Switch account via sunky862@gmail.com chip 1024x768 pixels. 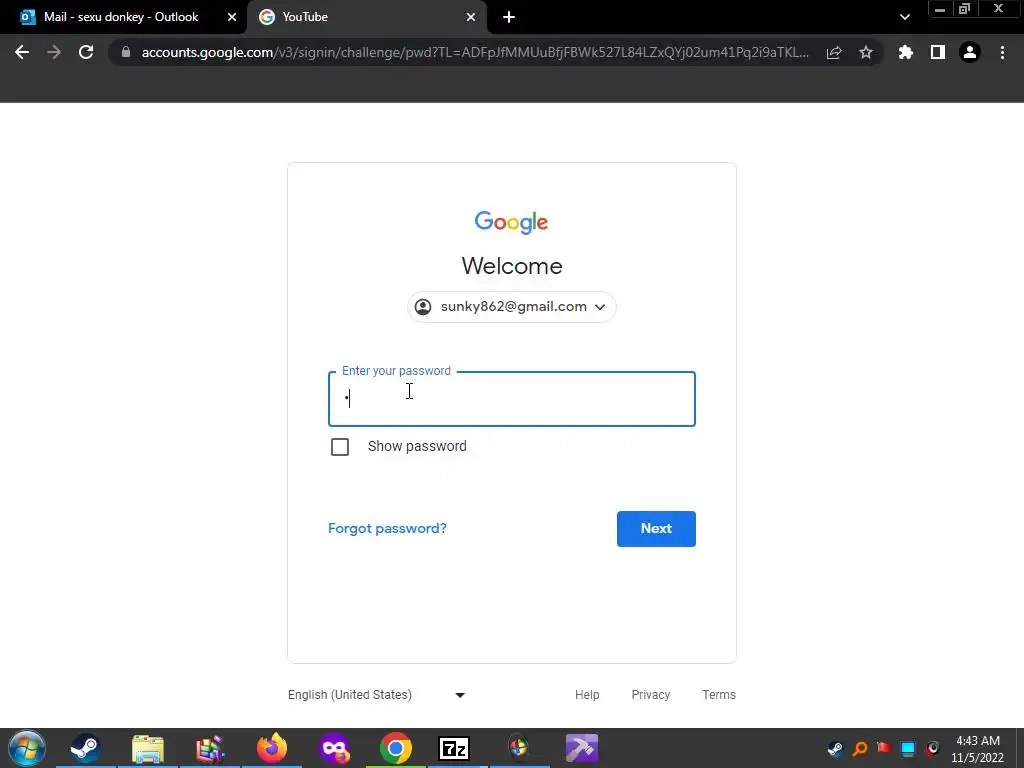pyautogui.click(x=512, y=307)
